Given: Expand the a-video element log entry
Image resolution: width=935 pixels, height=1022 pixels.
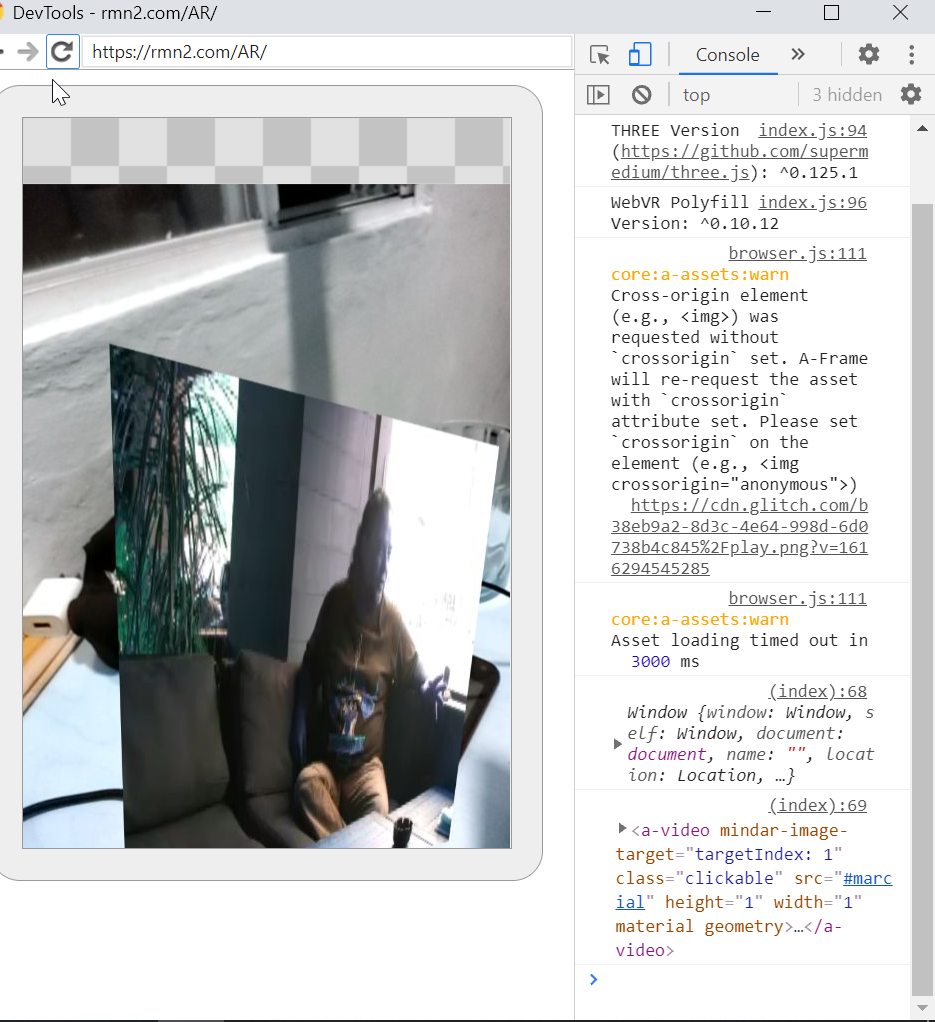Looking at the screenshot, I should point(621,829).
